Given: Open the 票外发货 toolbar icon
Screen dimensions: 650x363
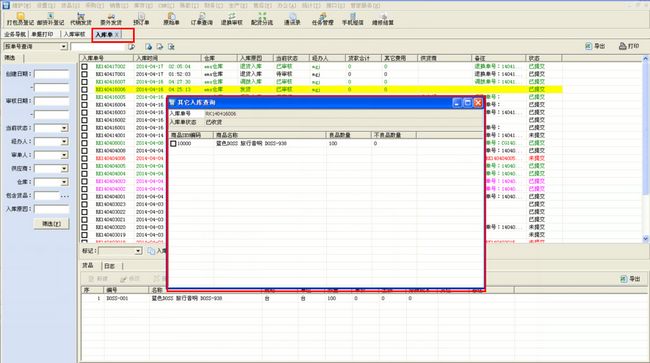Looking at the screenshot, I should click(111, 19).
